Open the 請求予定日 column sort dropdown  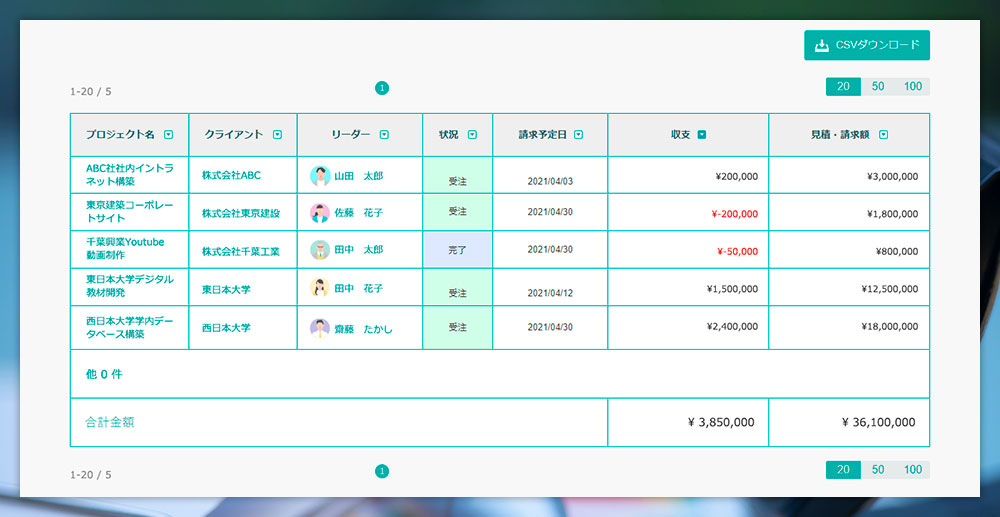click(x=578, y=135)
